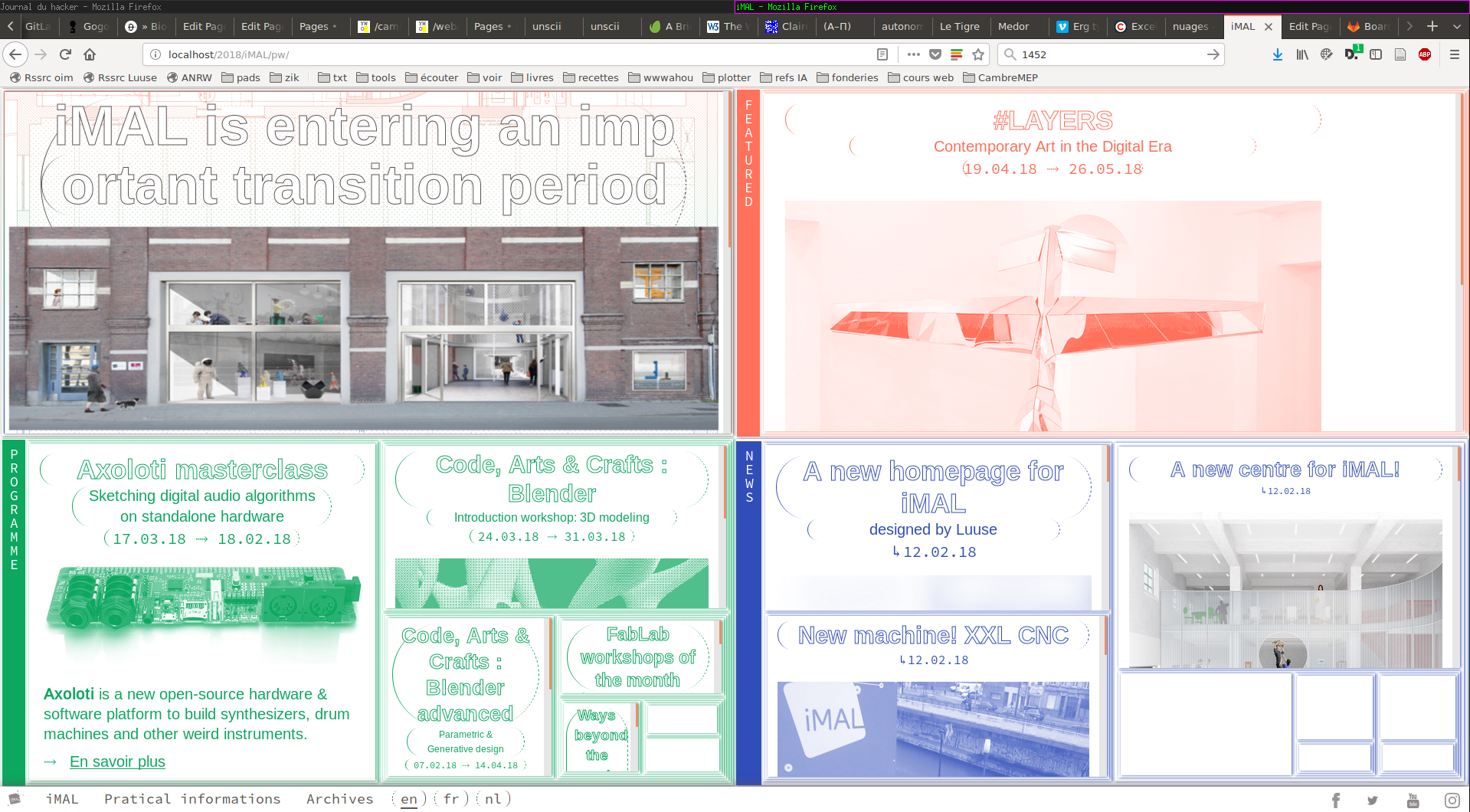
Task: Open the "cours web" bookmarks folder
Action: click(x=921, y=77)
